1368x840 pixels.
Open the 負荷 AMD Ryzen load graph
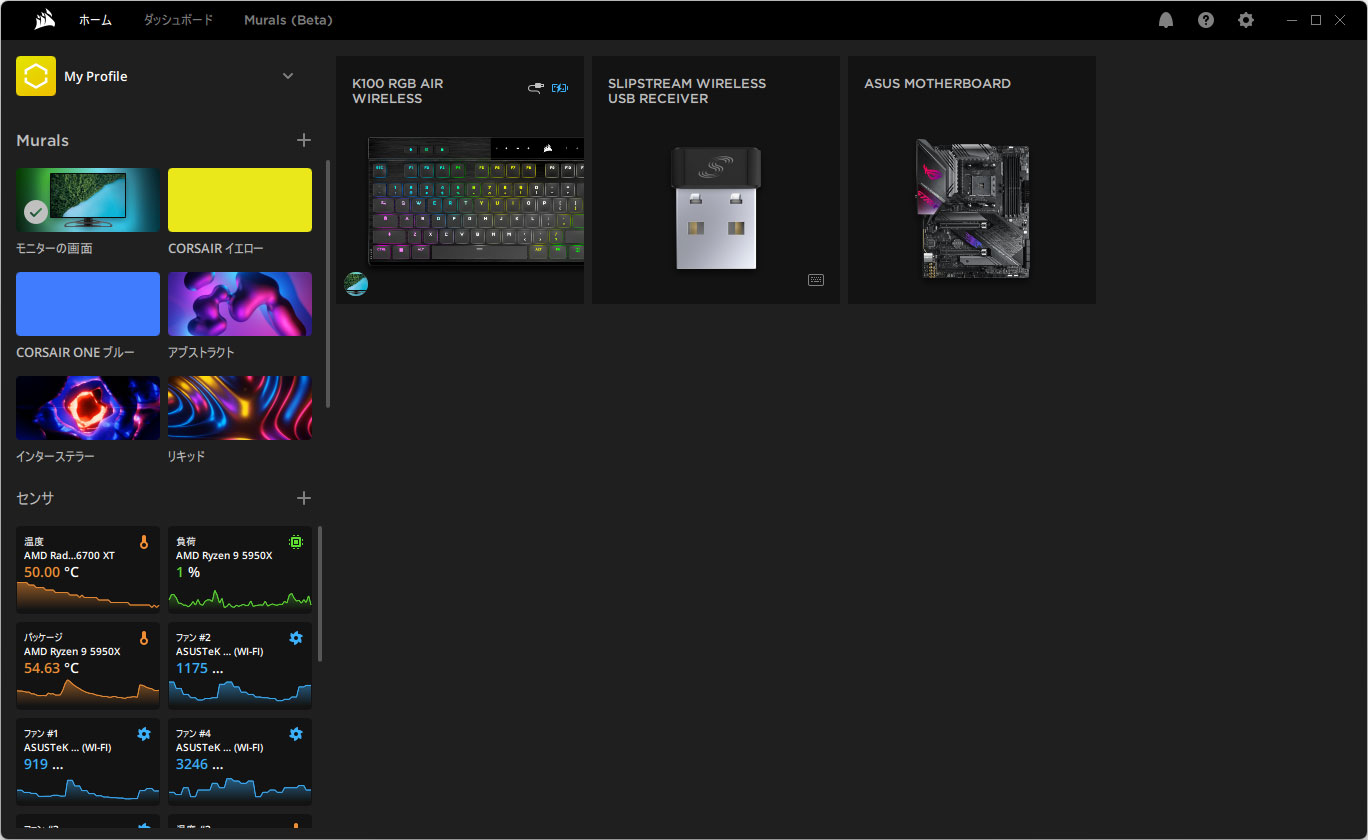point(240,597)
